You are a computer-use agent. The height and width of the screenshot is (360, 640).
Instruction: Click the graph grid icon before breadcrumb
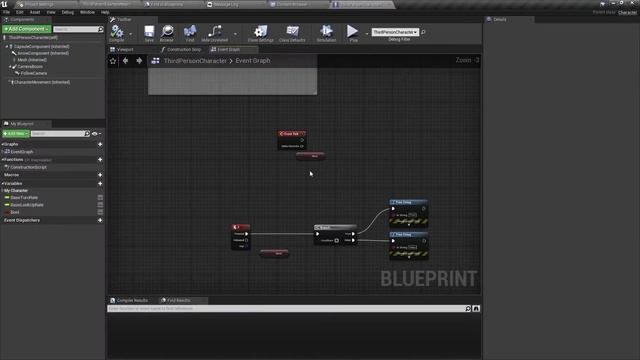click(x=156, y=60)
